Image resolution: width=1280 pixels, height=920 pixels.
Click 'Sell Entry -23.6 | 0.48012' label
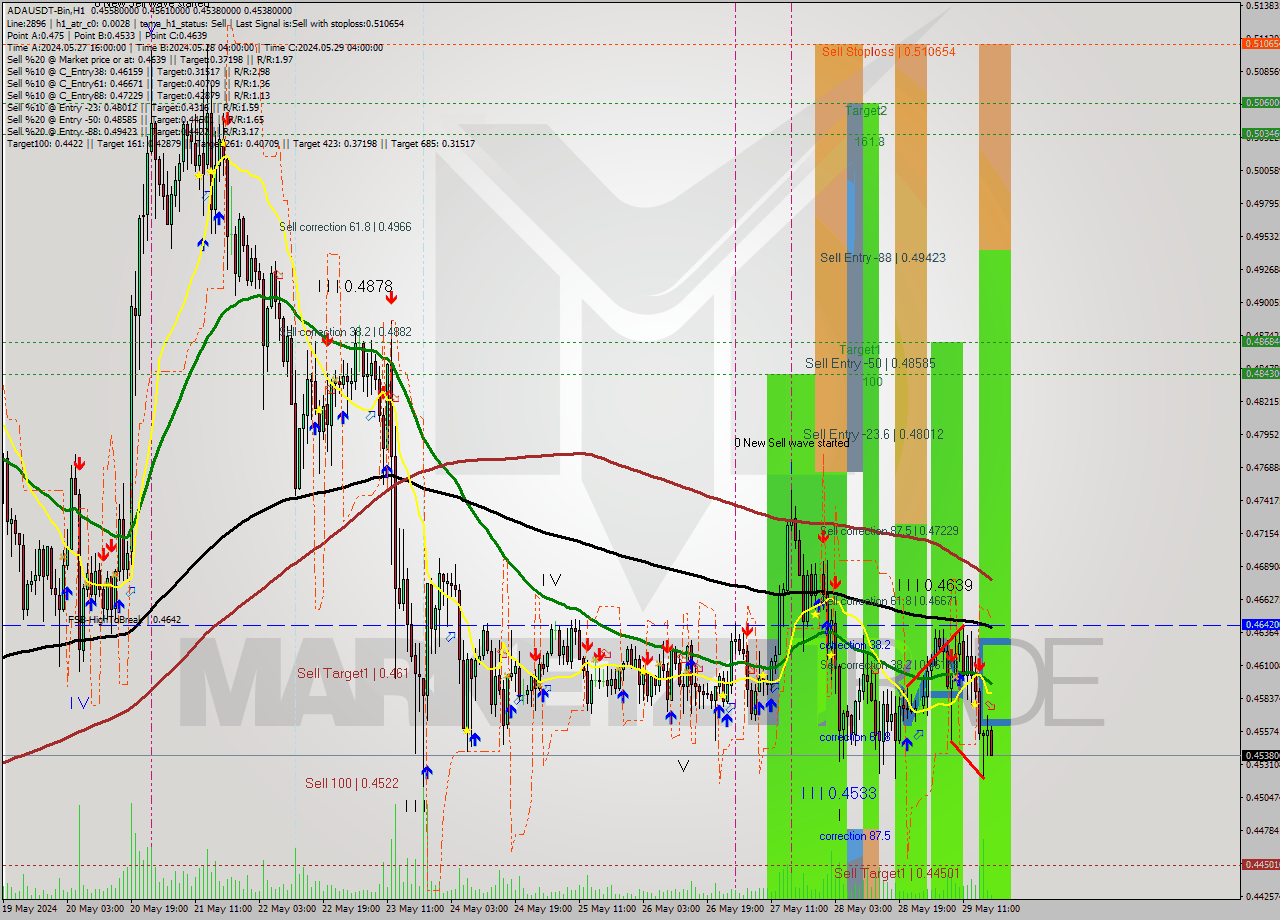tap(873, 434)
